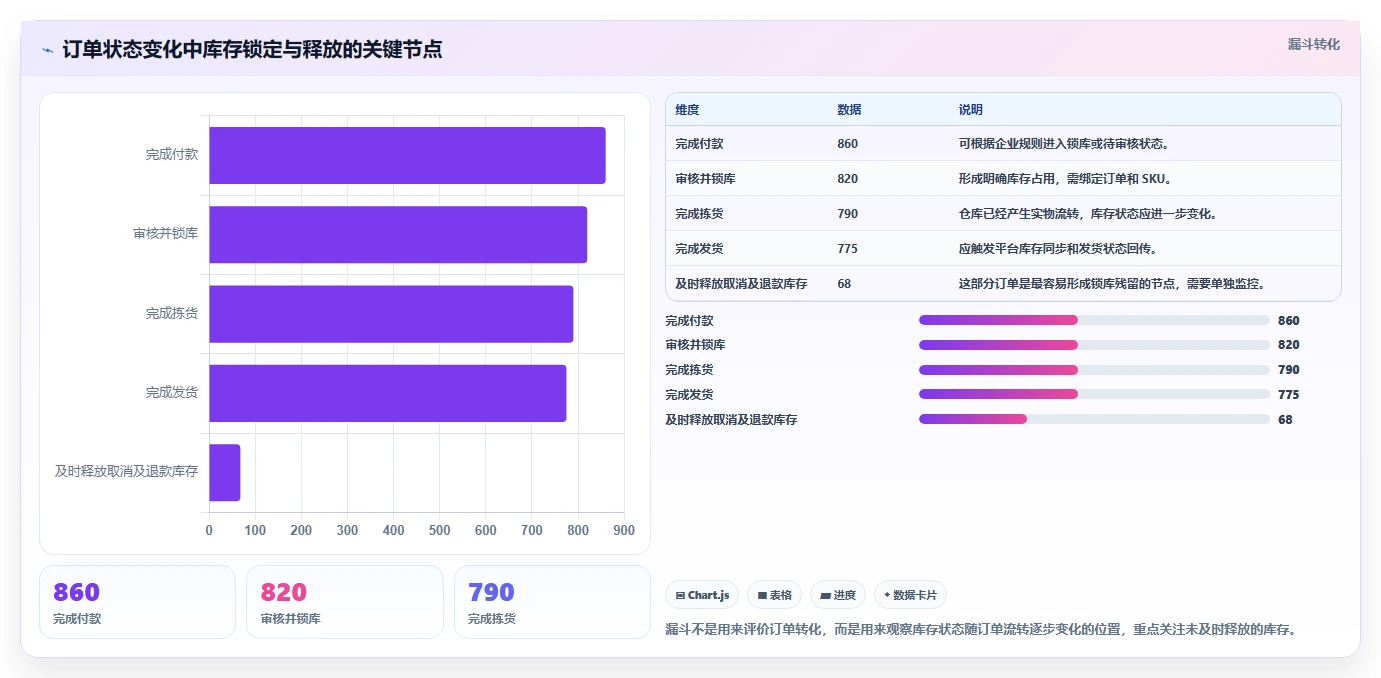Image resolution: width=1381 pixels, height=678 pixels.
Task: Click the 表格 tag pill
Action: [x=775, y=595]
